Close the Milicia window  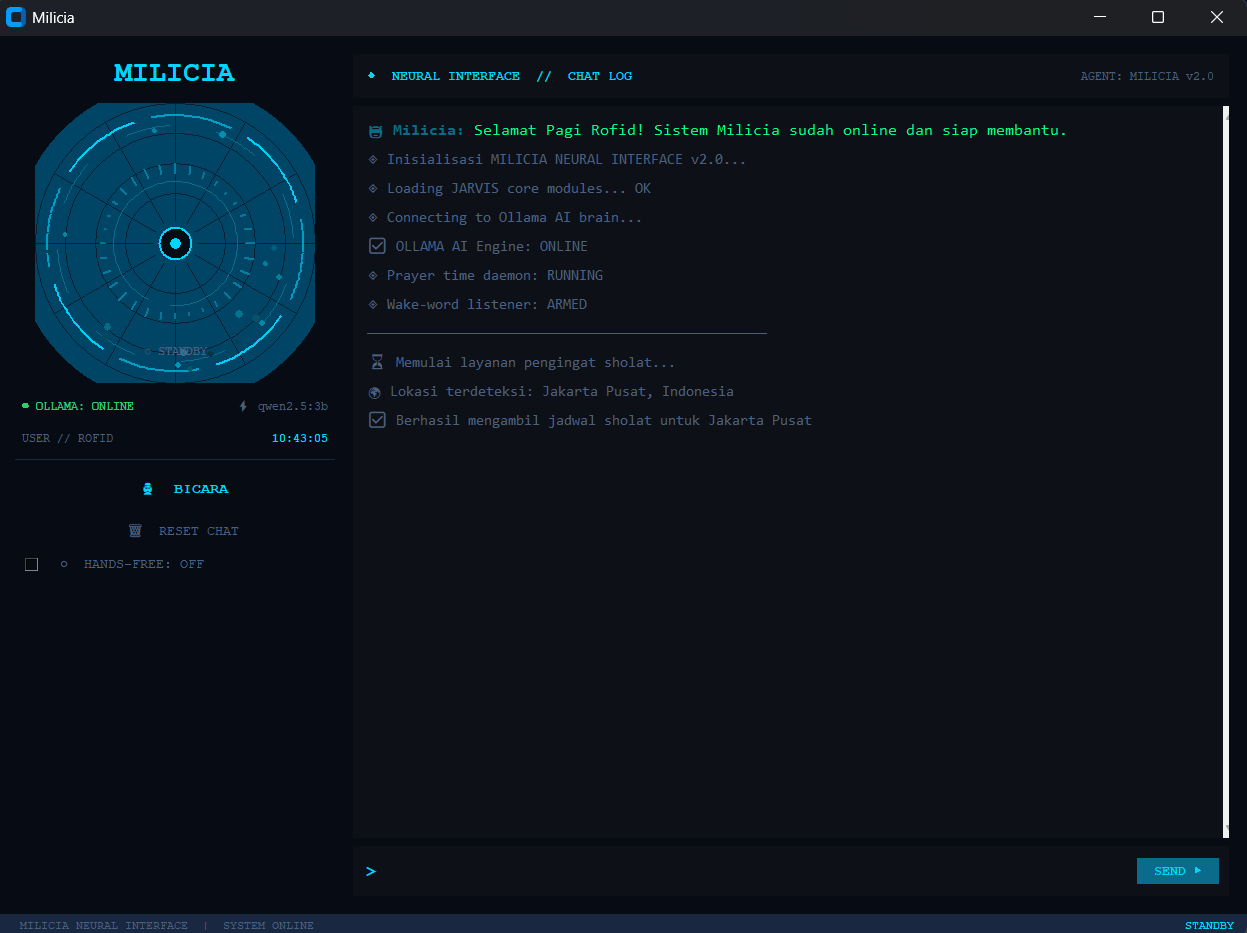click(1217, 17)
